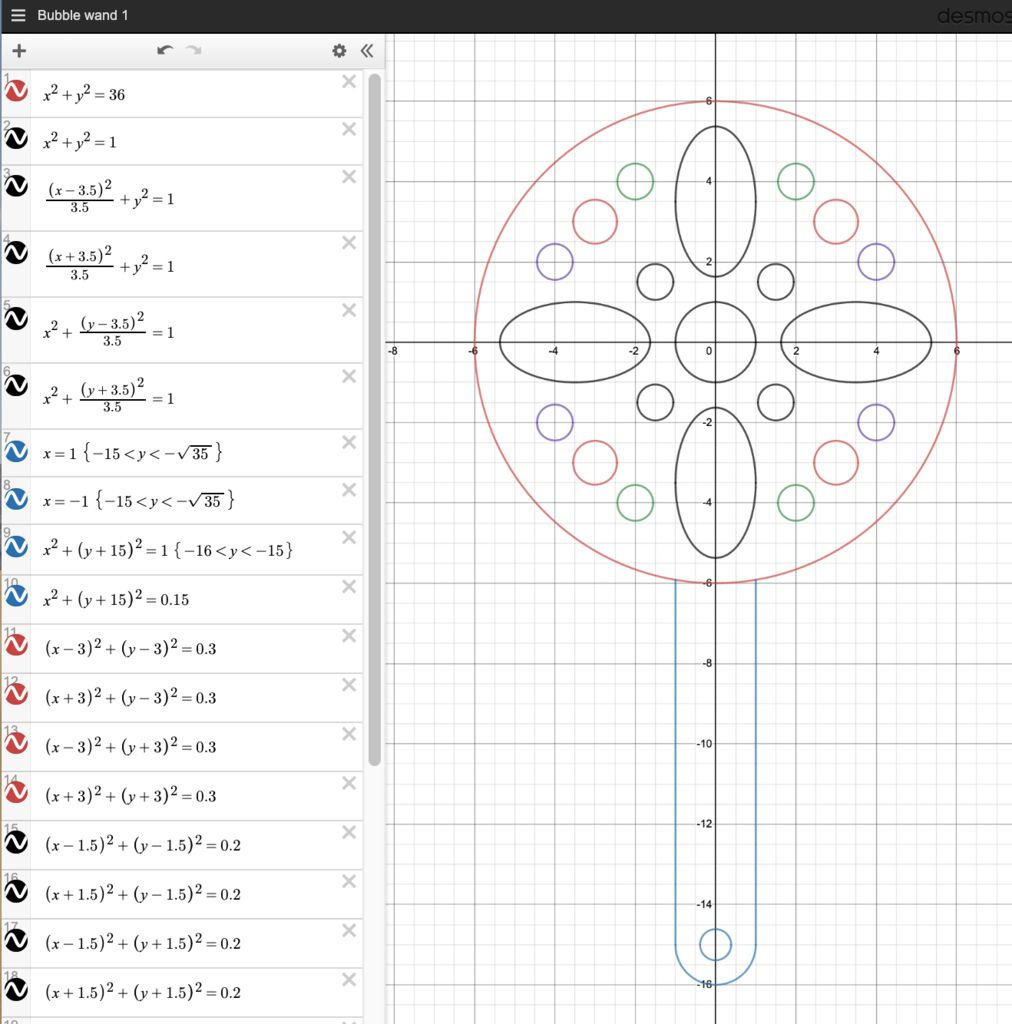Add a new expression with the plus icon
The height and width of the screenshot is (1024, 1012).
tap(19, 50)
